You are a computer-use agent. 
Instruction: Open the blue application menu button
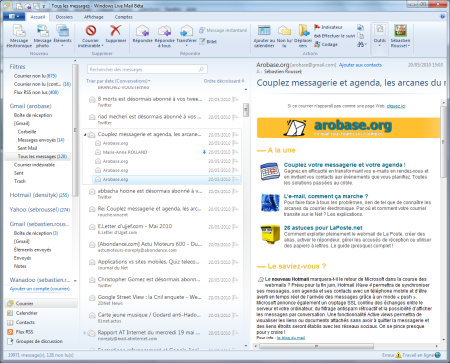coord(14,16)
